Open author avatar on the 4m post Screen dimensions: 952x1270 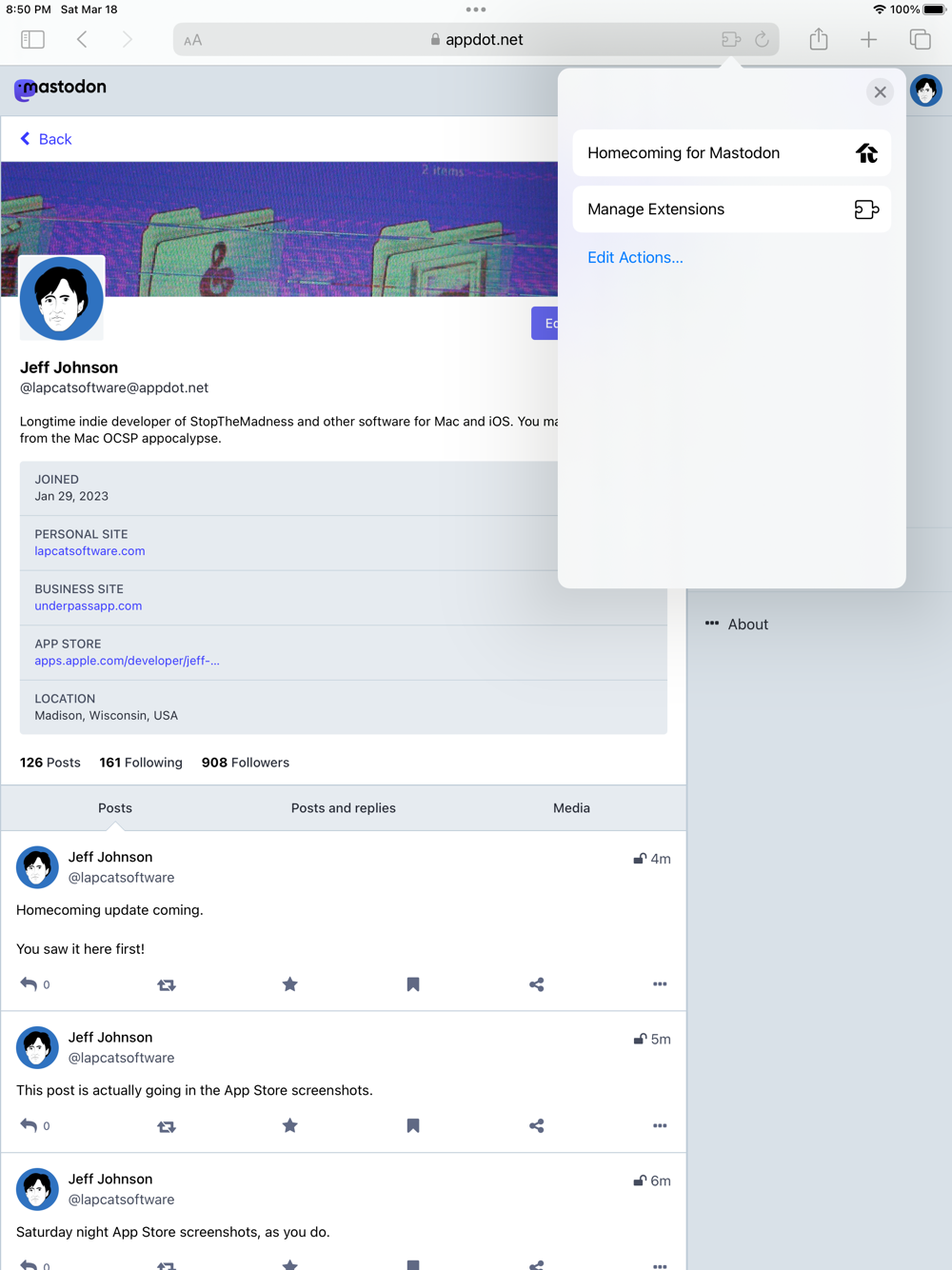[37, 867]
